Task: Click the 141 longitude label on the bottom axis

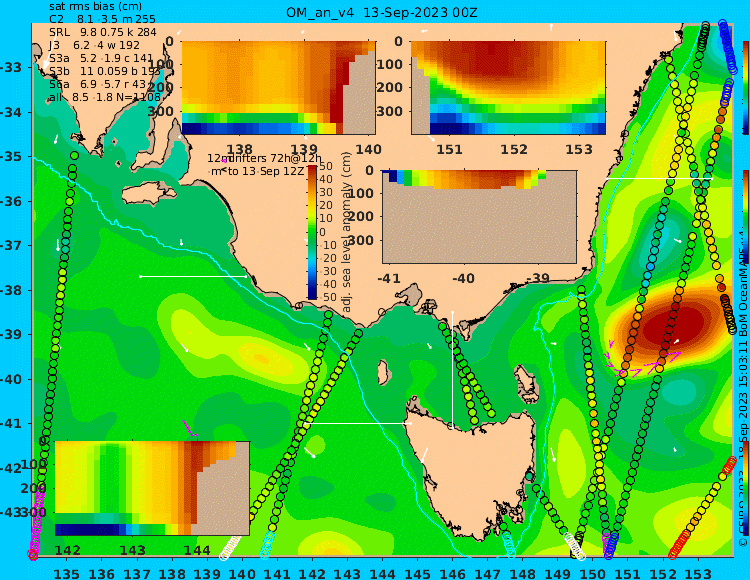Action: pyautogui.click(x=277, y=574)
